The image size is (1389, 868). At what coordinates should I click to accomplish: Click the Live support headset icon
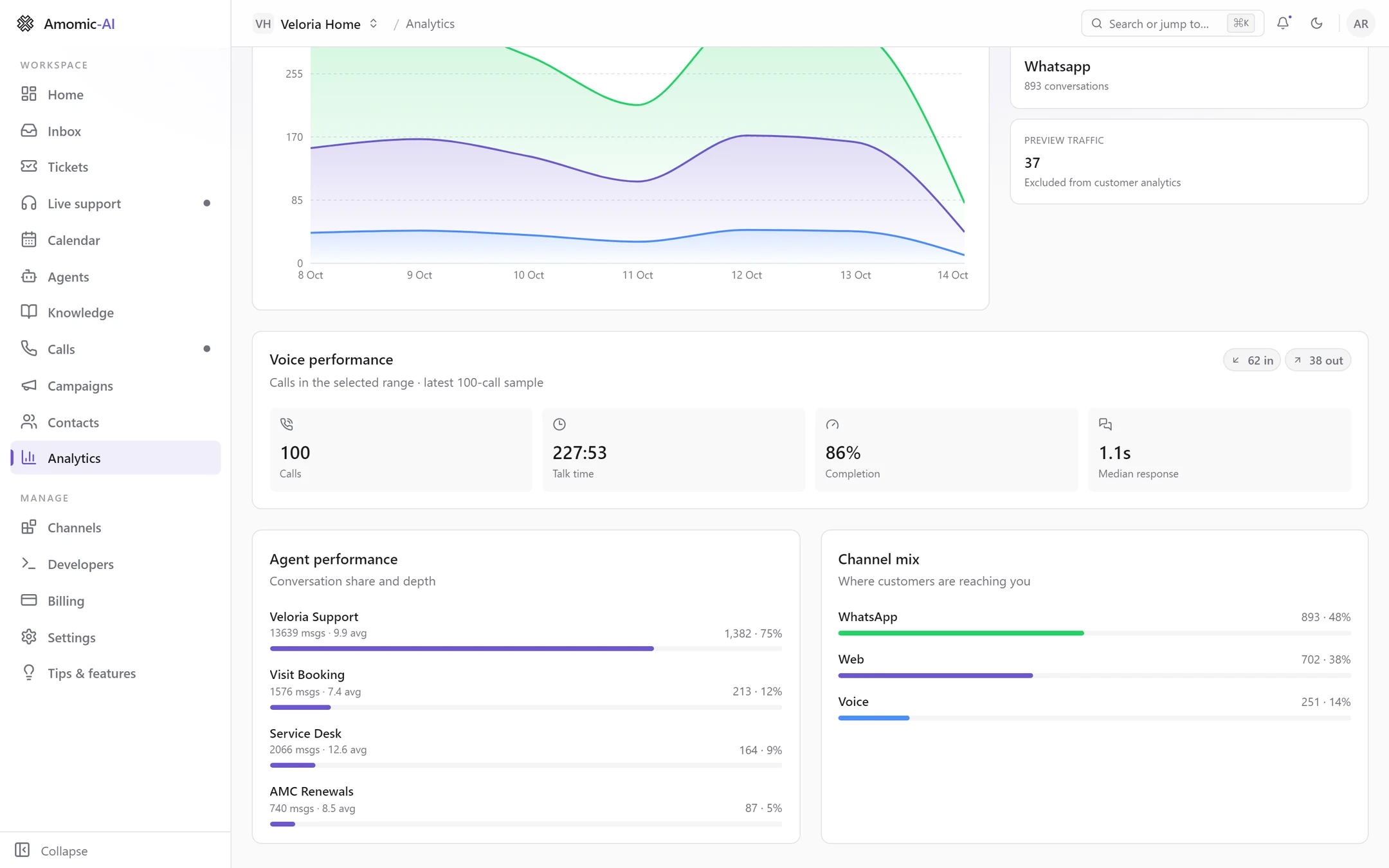29,203
